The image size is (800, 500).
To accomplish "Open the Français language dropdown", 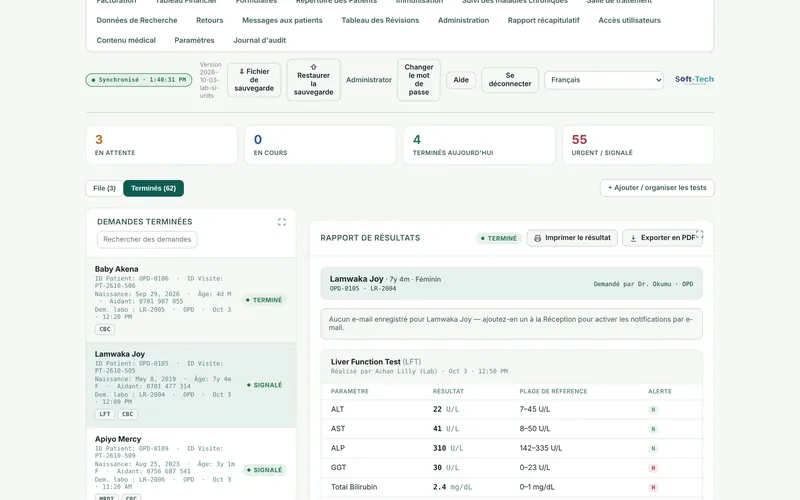I will (x=604, y=80).
